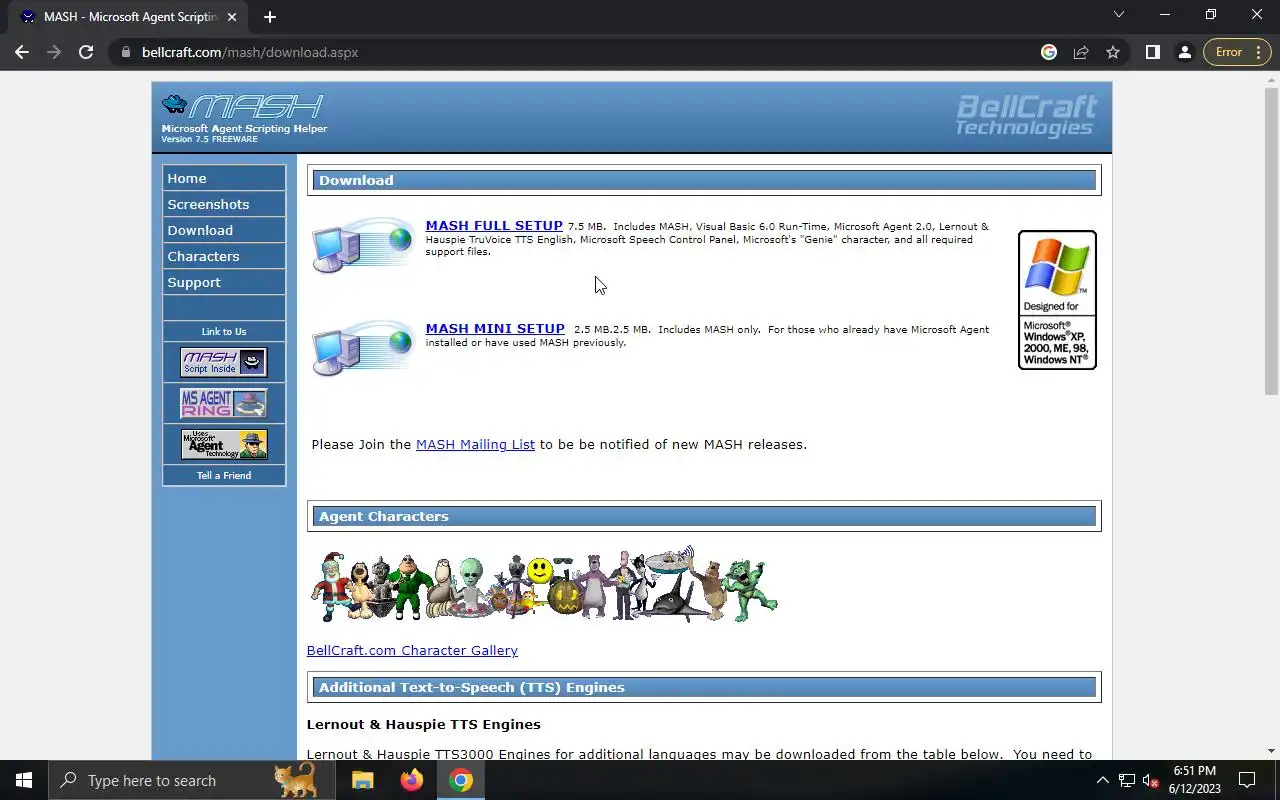This screenshot has height=800, width=1280.
Task: Go to the Home navigation item
Action: coord(224,178)
